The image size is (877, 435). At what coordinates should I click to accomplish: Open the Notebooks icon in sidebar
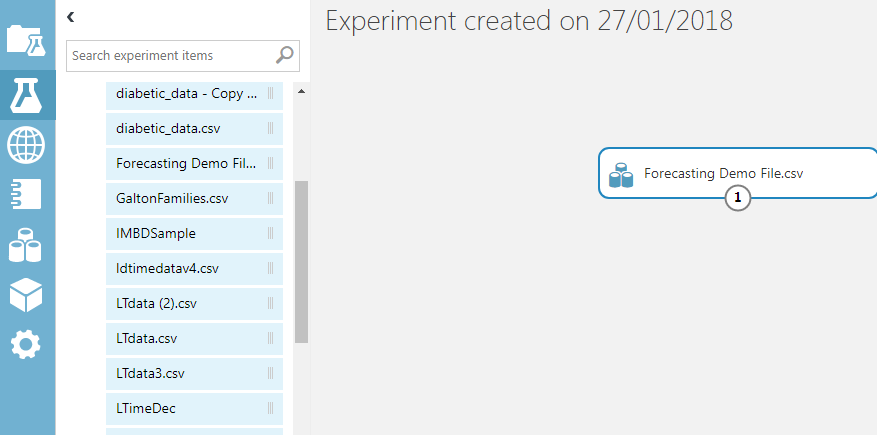coord(27,193)
